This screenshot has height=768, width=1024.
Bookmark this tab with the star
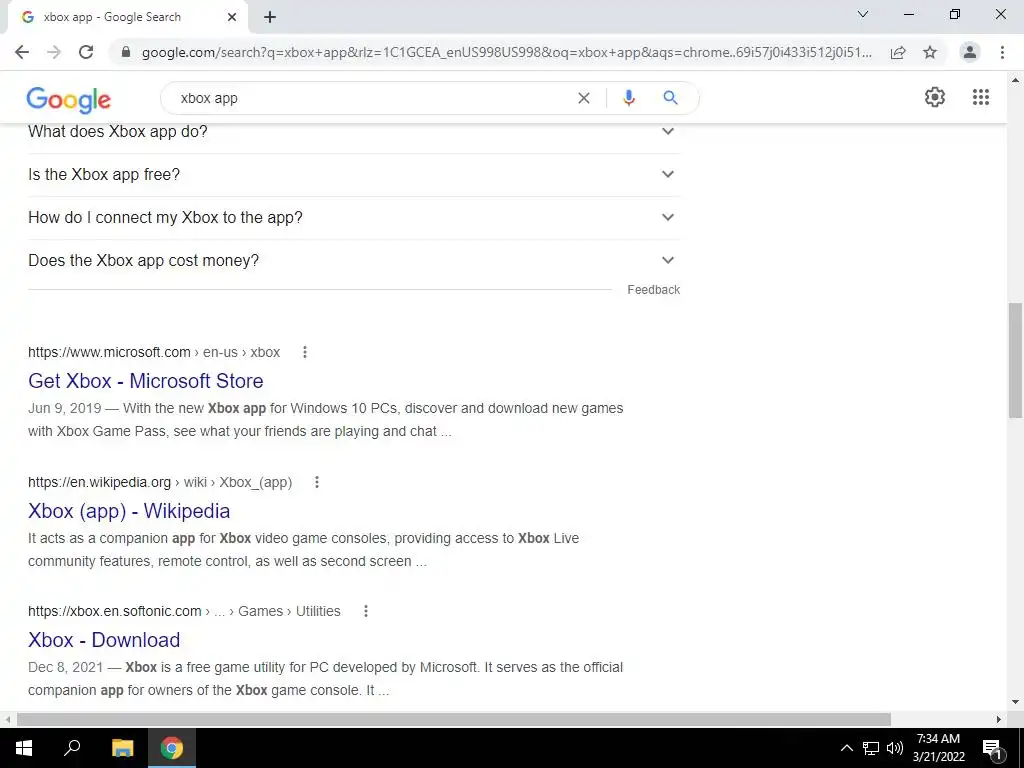(930, 52)
